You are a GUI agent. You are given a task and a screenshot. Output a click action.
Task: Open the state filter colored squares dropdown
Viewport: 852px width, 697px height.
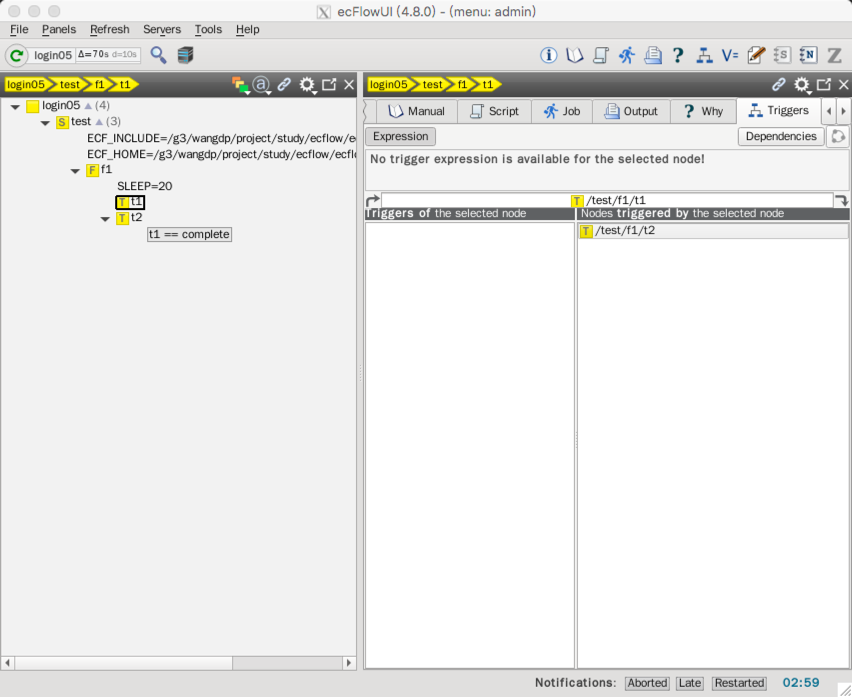(240, 85)
